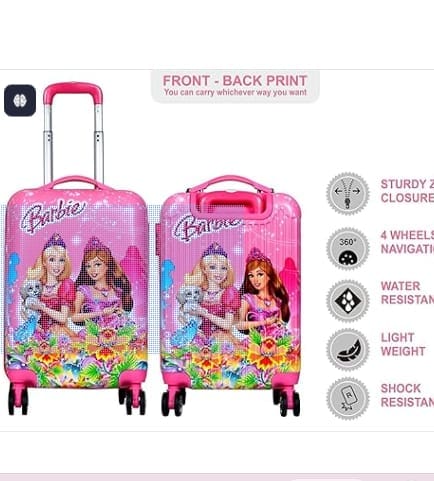Click the Barbie logo on left suitcase
Viewport: 434px width, 481px height.
pos(53,215)
